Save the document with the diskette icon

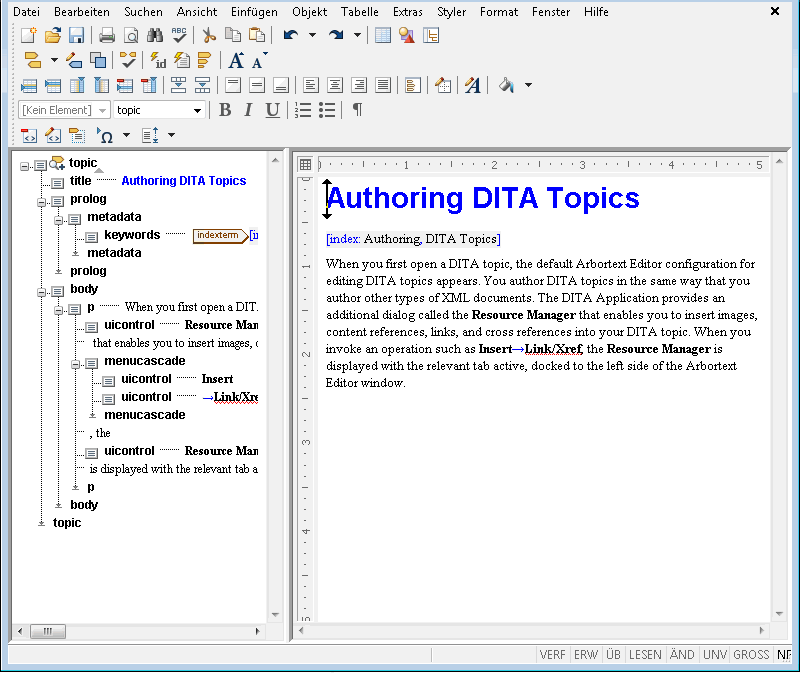point(77,35)
